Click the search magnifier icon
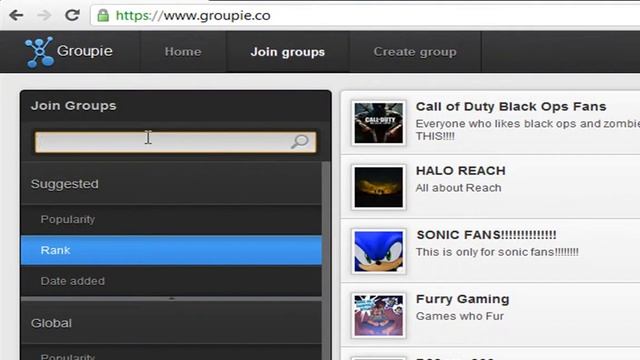 [x=300, y=142]
